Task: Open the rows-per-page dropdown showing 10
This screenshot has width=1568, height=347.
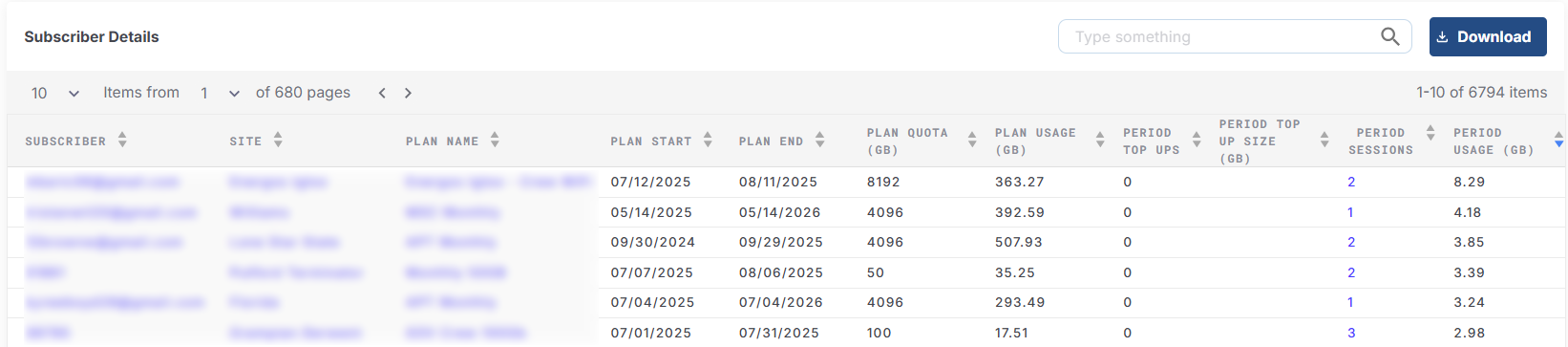Action: 54,93
